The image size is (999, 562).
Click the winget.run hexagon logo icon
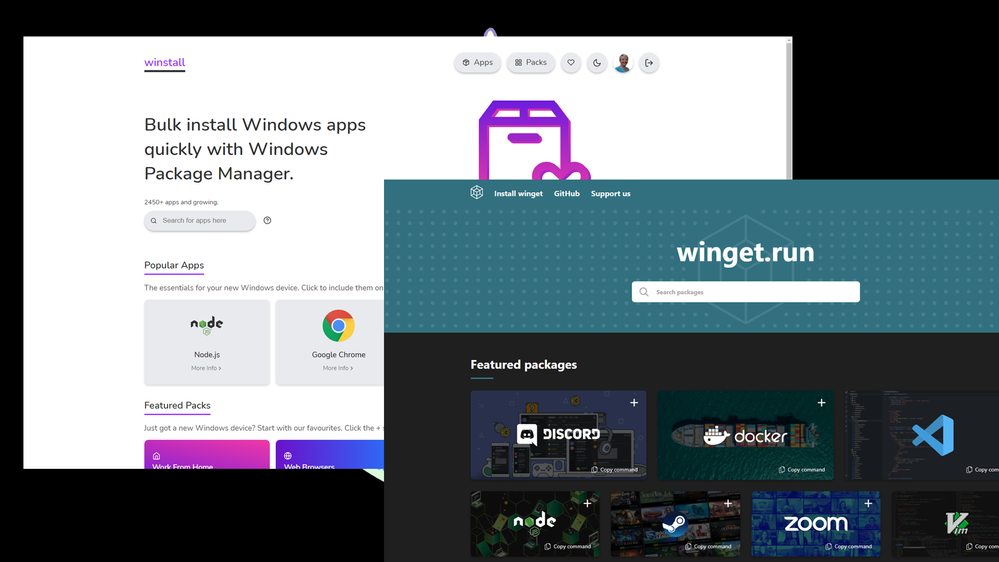coord(477,192)
